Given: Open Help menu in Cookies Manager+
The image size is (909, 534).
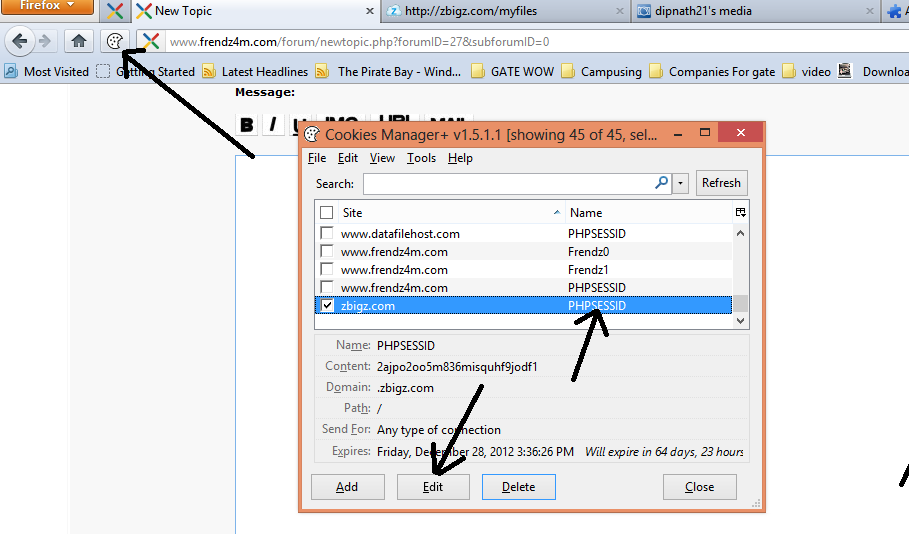Looking at the screenshot, I should (460, 158).
